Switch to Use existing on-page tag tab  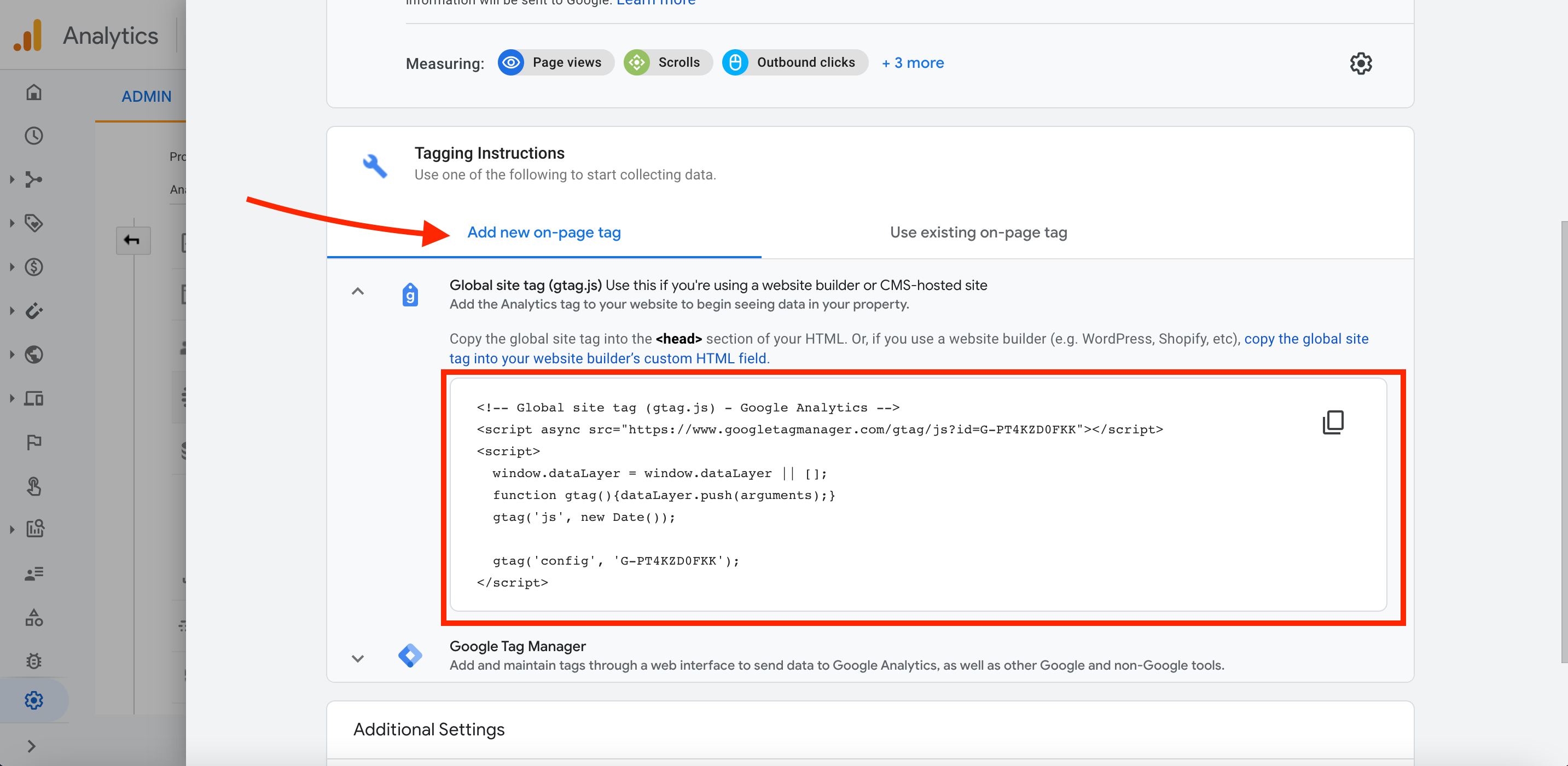click(x=978, y=233)
